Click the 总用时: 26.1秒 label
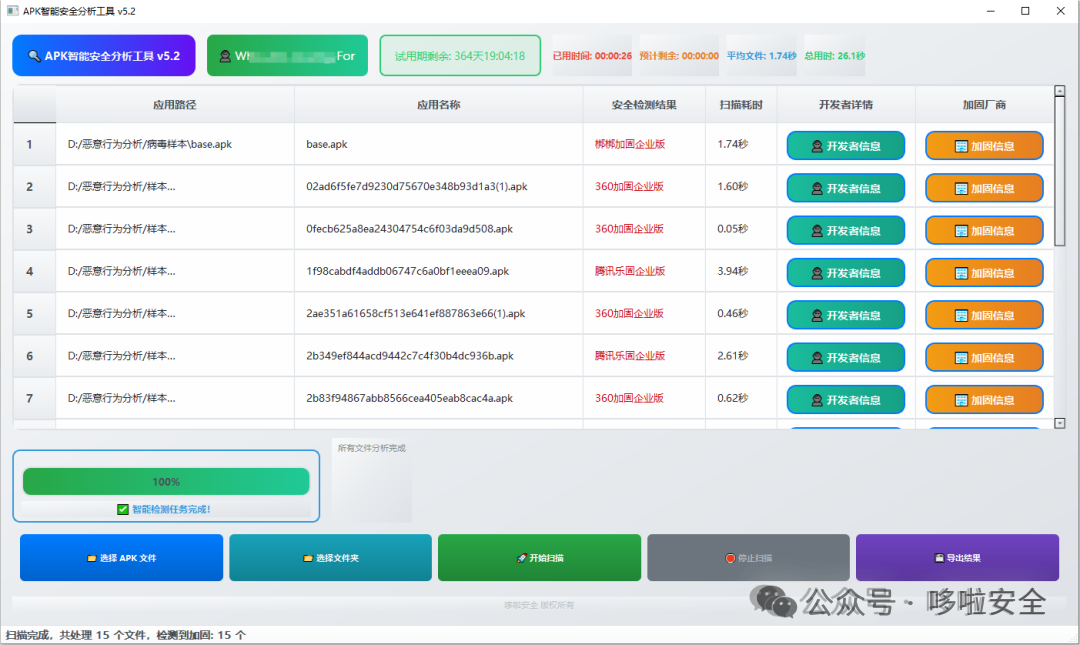 point(834,56)
